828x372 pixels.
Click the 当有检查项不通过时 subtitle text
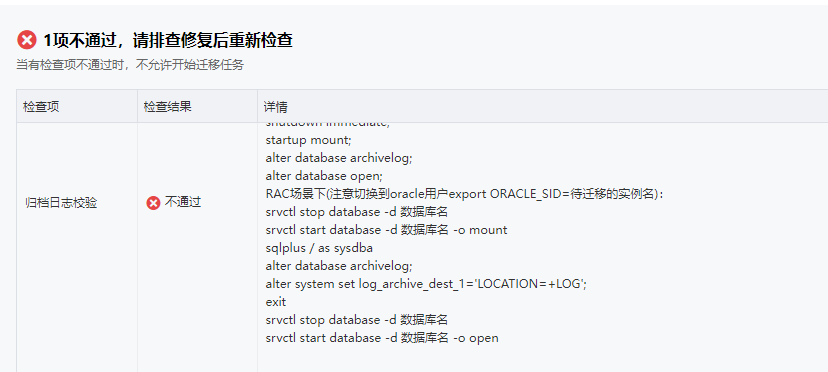[130, 66]
